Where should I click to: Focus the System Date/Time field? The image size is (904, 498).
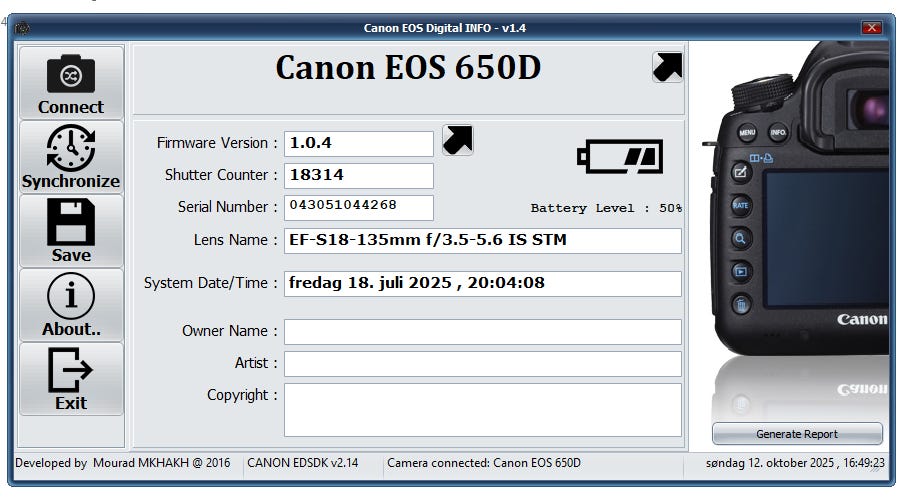coord(483,284)
